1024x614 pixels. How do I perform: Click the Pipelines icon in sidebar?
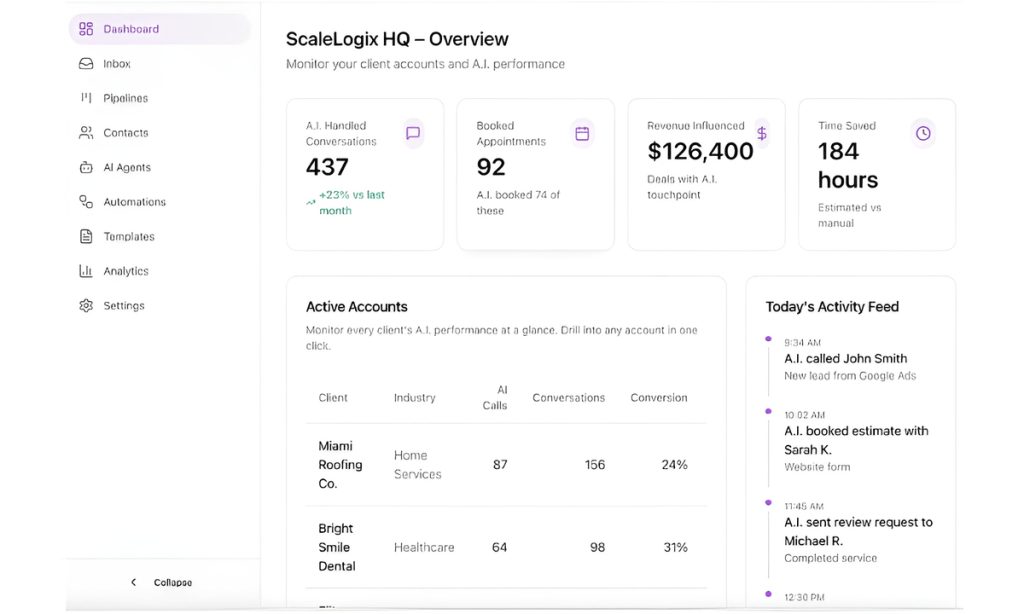[86, 98]
